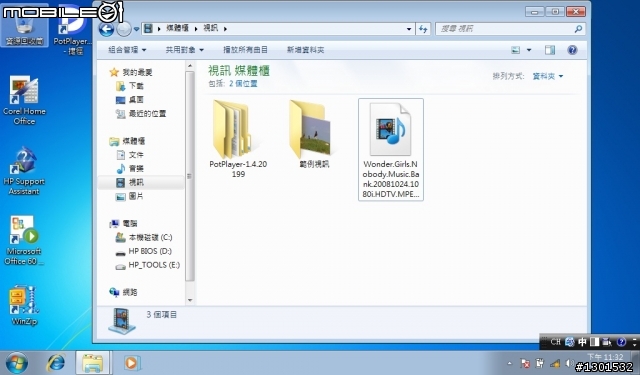Open the 組合管理 menu
The height and width of the screenshot is (375, 640).
click(127, 50)
